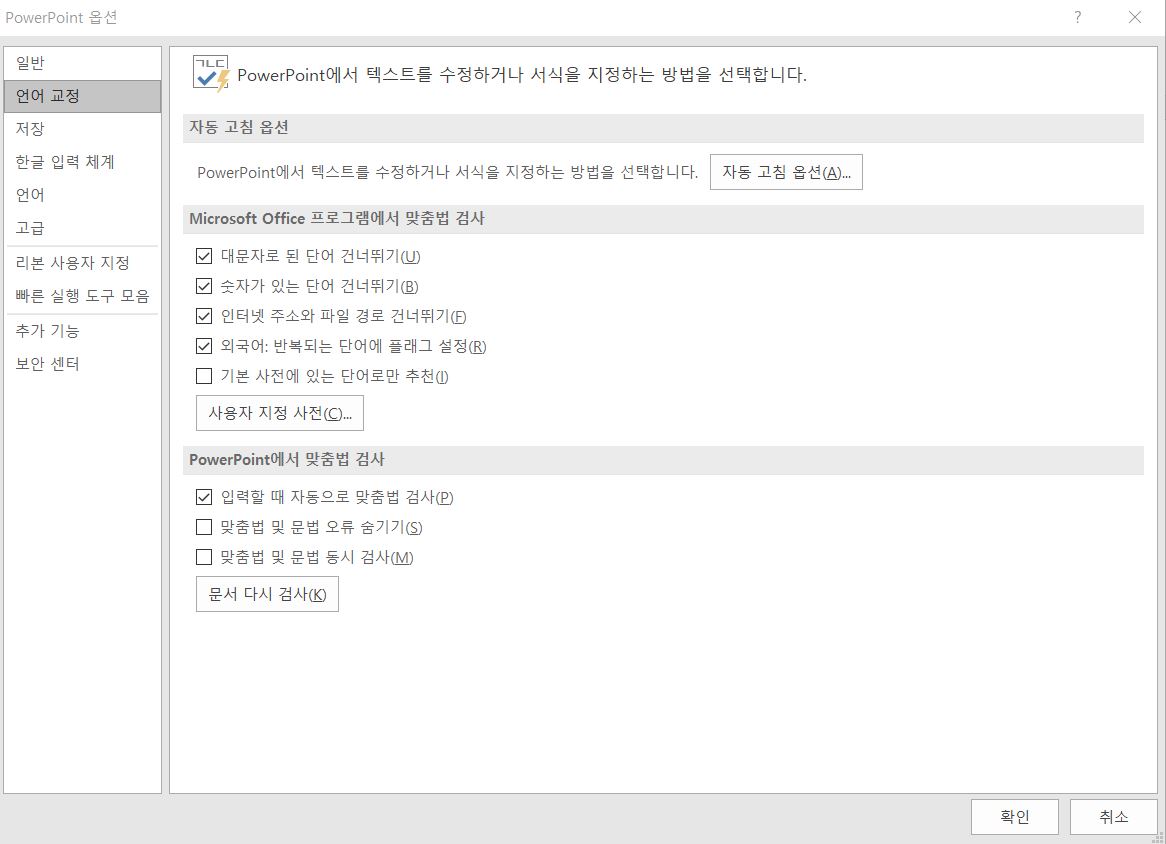Click the Microsoft Office 프로그램에서 맞춤법 검사 header
The image size is (1166, 844).
coord(663,219)
